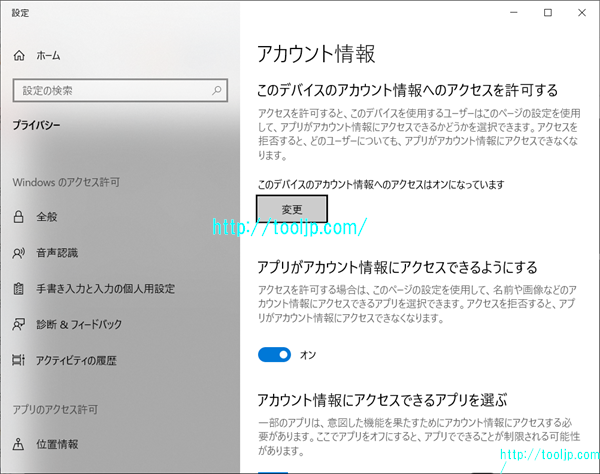Viewport: 600px width, 474px height.
Task: Open 診断 & フィードバック settings
Action: [79, 324]
